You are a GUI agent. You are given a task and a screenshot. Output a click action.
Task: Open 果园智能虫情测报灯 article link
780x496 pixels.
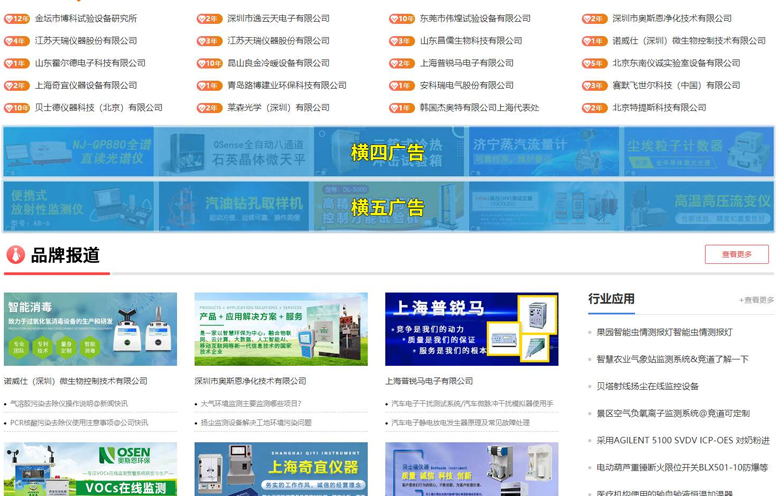click(x=664, y=332)
